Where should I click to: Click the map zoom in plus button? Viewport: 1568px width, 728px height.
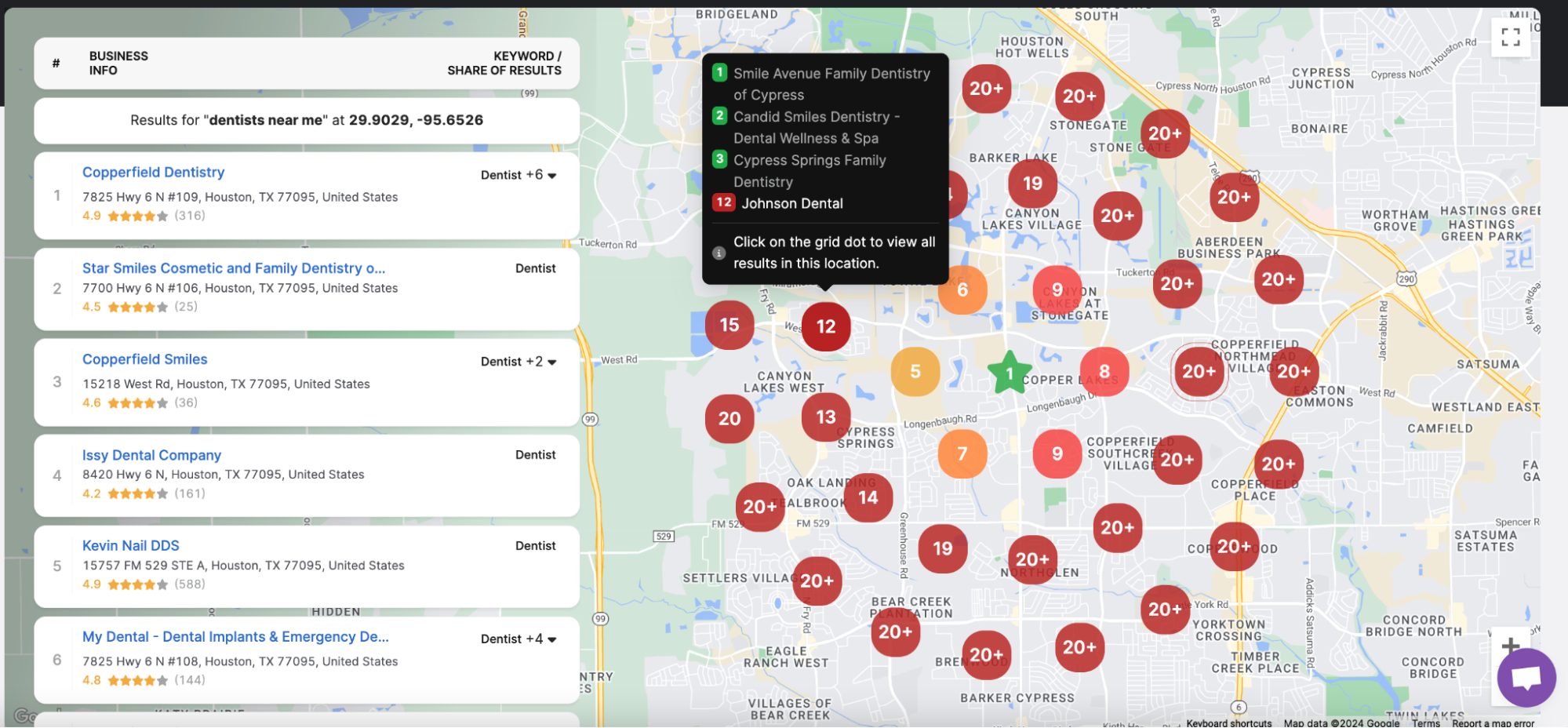[1510, 646]
